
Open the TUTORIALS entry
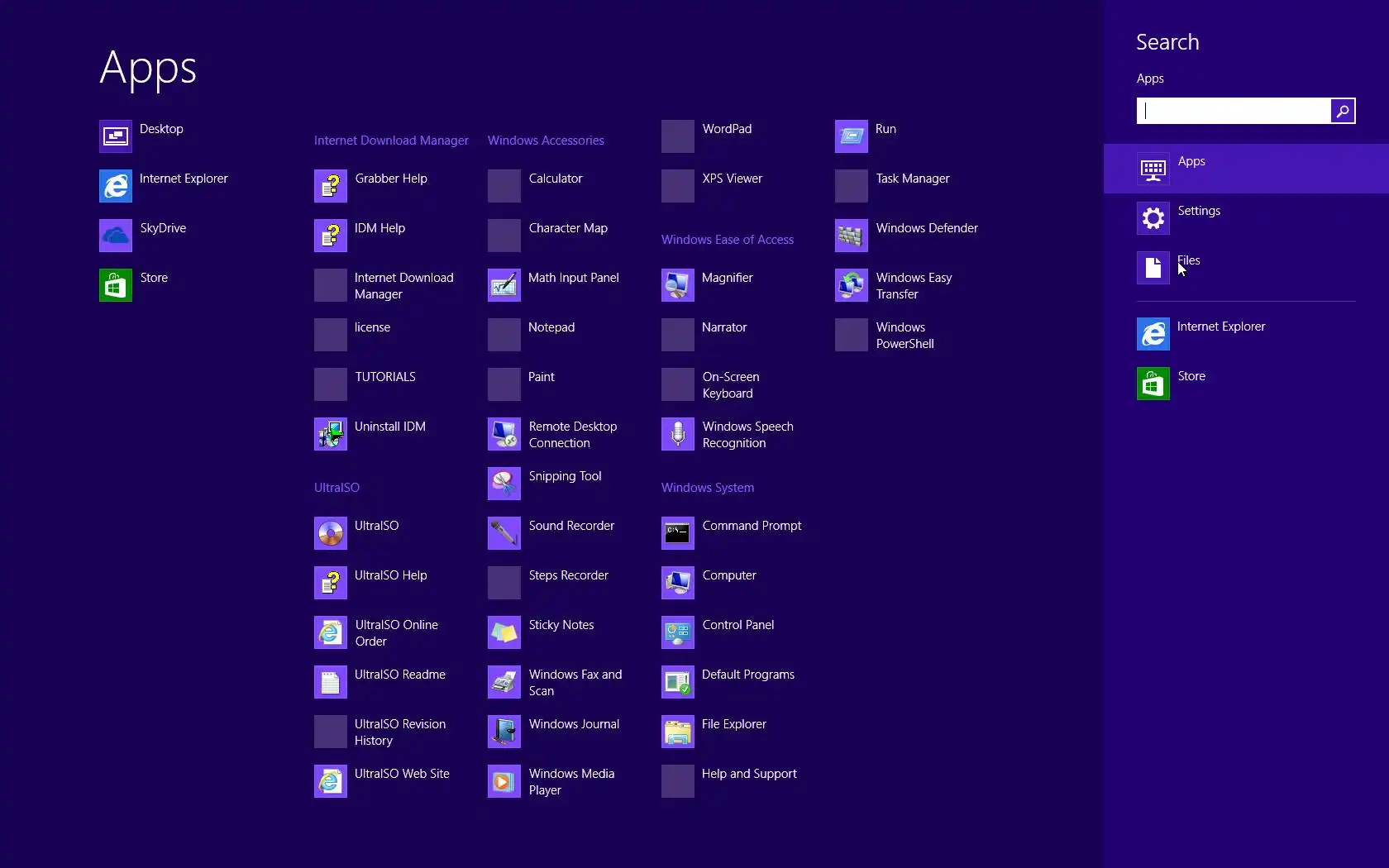(x=365, y=384)
